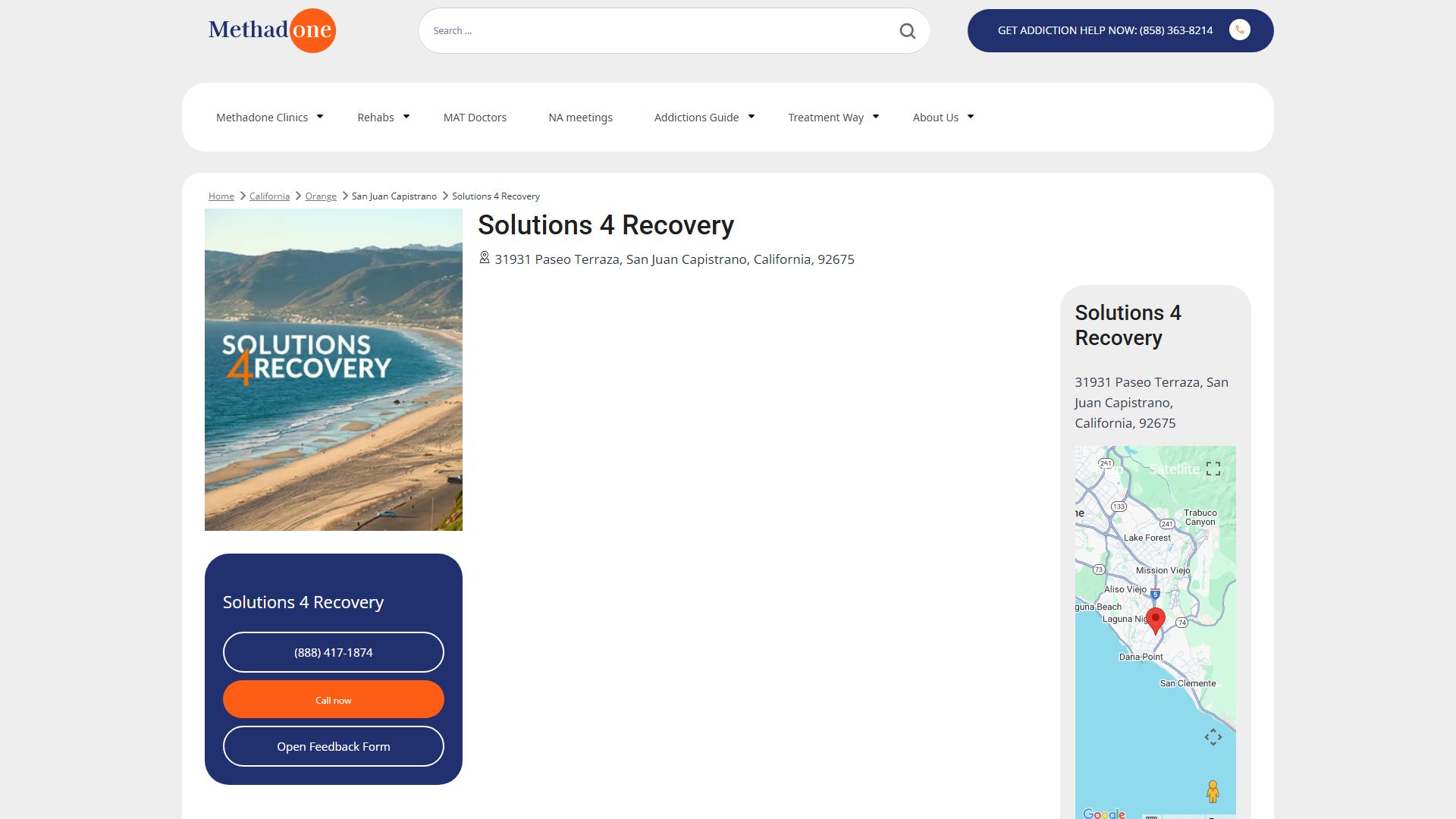The height and width of the screenshot is (819, 1456).
Task: Expand the Methadone Clinics dropdown arrow
Action: [320, 117]
